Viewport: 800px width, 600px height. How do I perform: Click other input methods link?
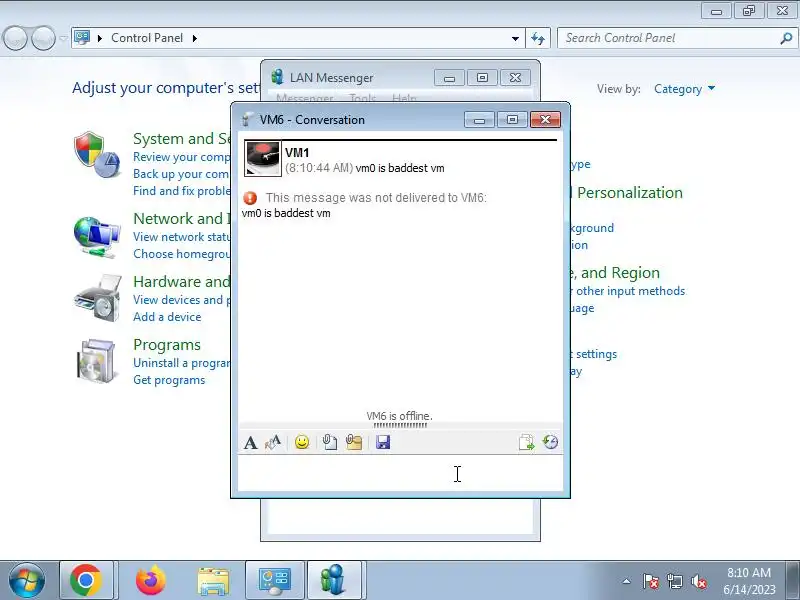coord(628,291)
